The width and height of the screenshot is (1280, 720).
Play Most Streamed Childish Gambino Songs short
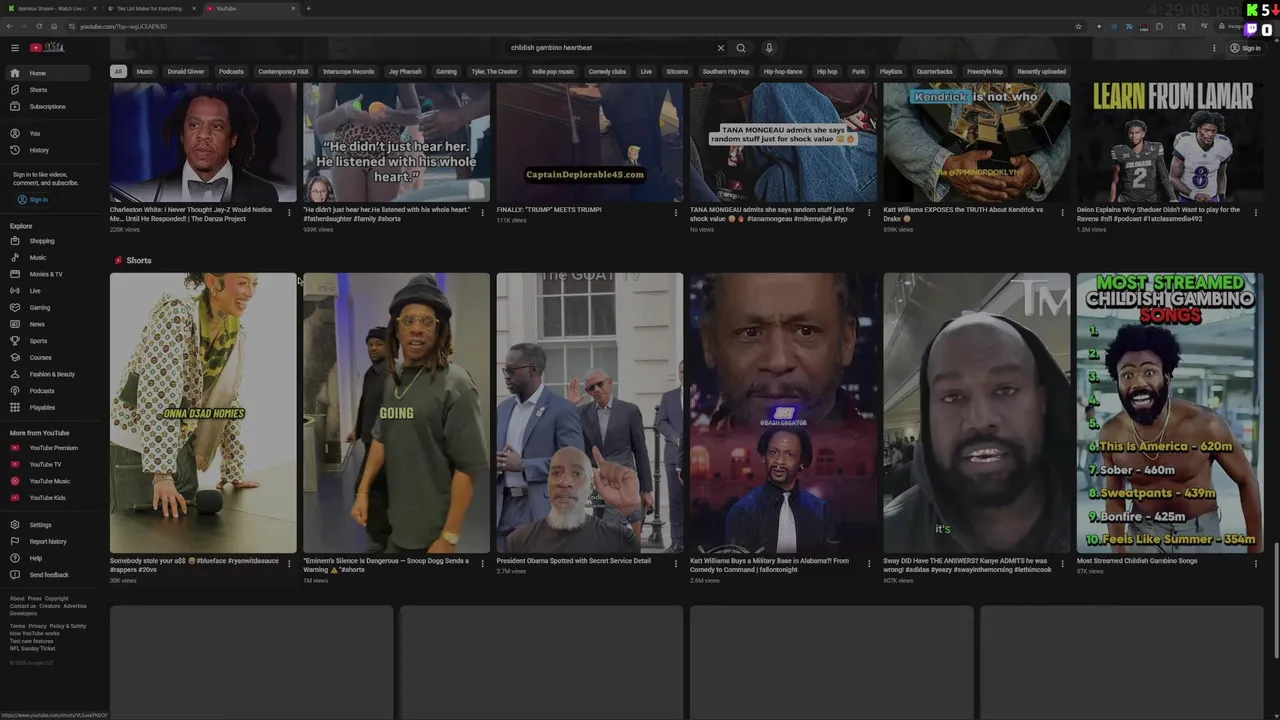pyautogui.click(x=1170, y=413)
